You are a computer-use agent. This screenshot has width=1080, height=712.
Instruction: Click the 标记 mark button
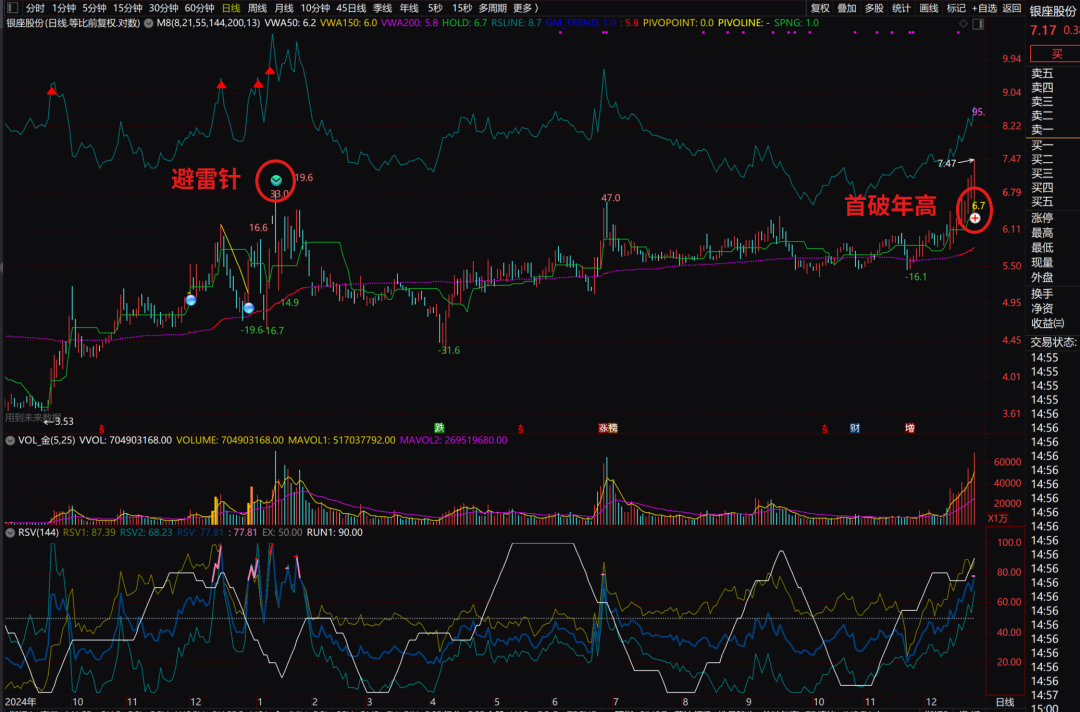point(956,8)
